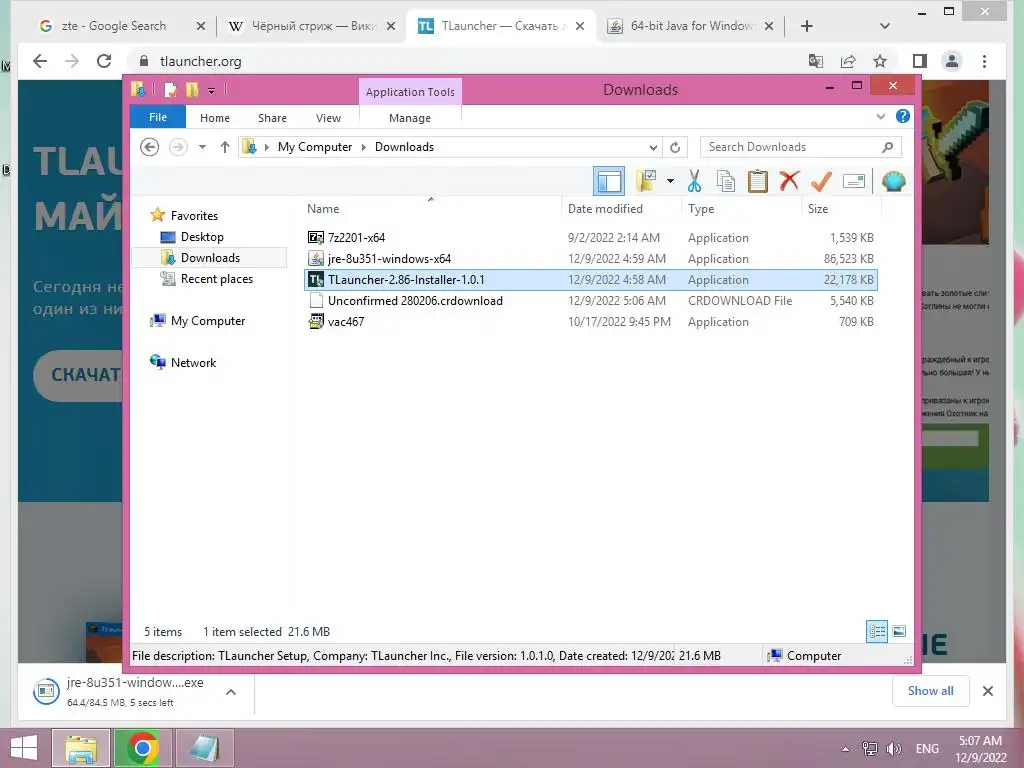
Task: Click the Chrome icon on the taskbar
Action: [x=142, y=748]
